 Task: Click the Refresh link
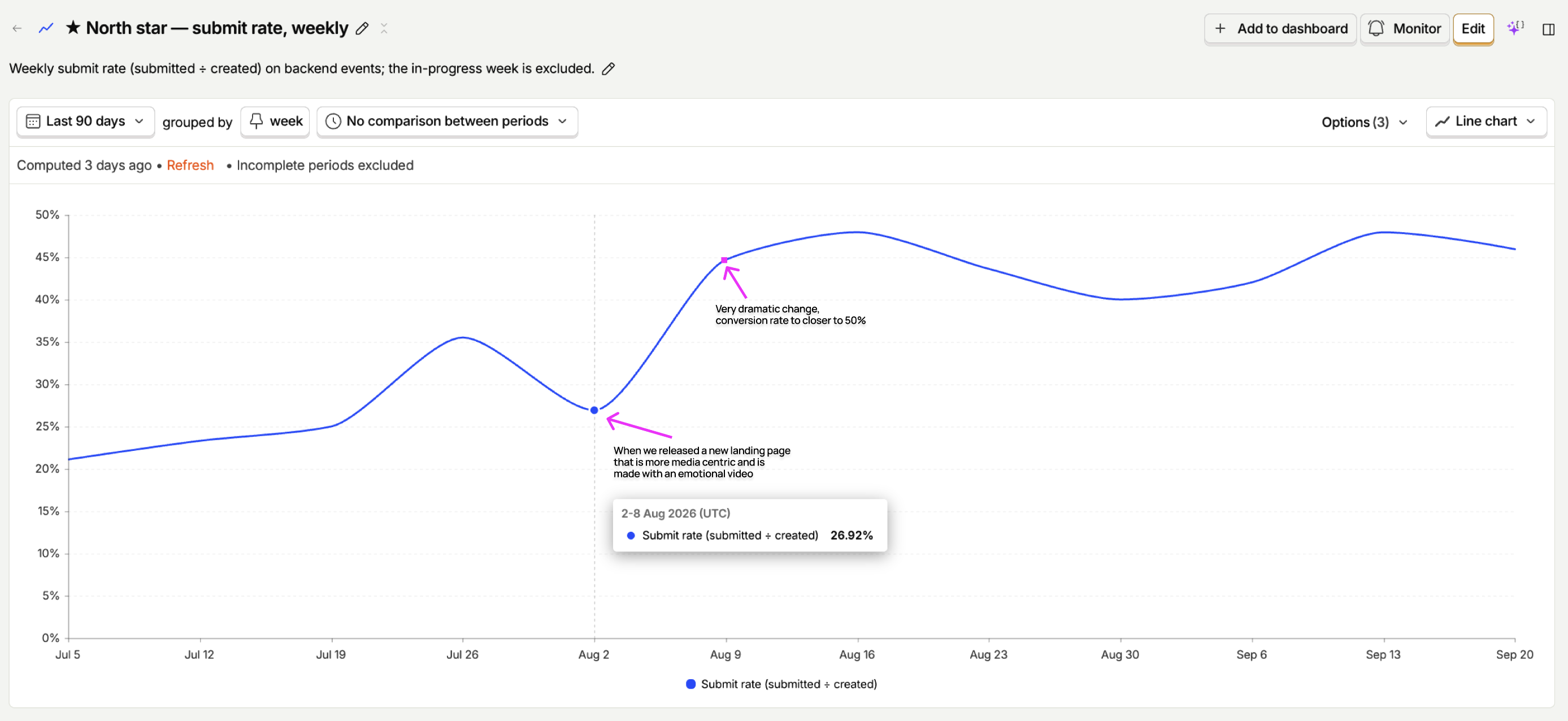190,165
